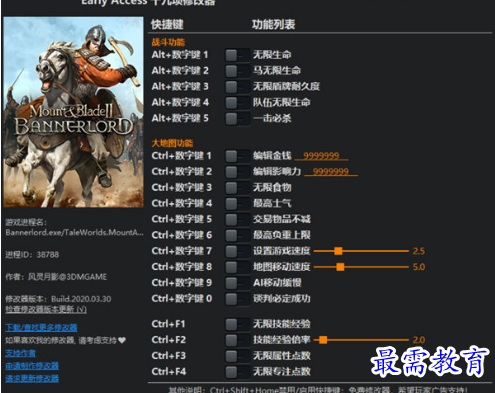The height and width of the screenshot is (393, 495).
Task: Toggle 无限盾牌耐久度 switch
Action: 237,87
